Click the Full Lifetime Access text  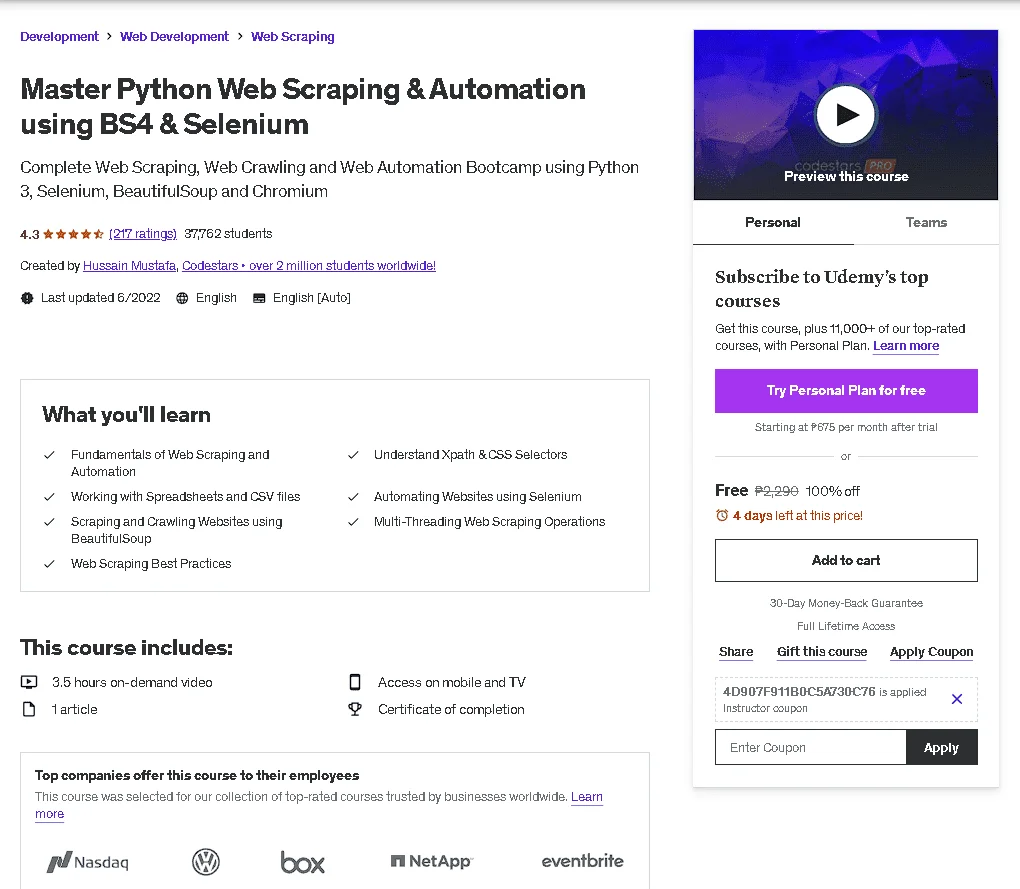point(846,626)
